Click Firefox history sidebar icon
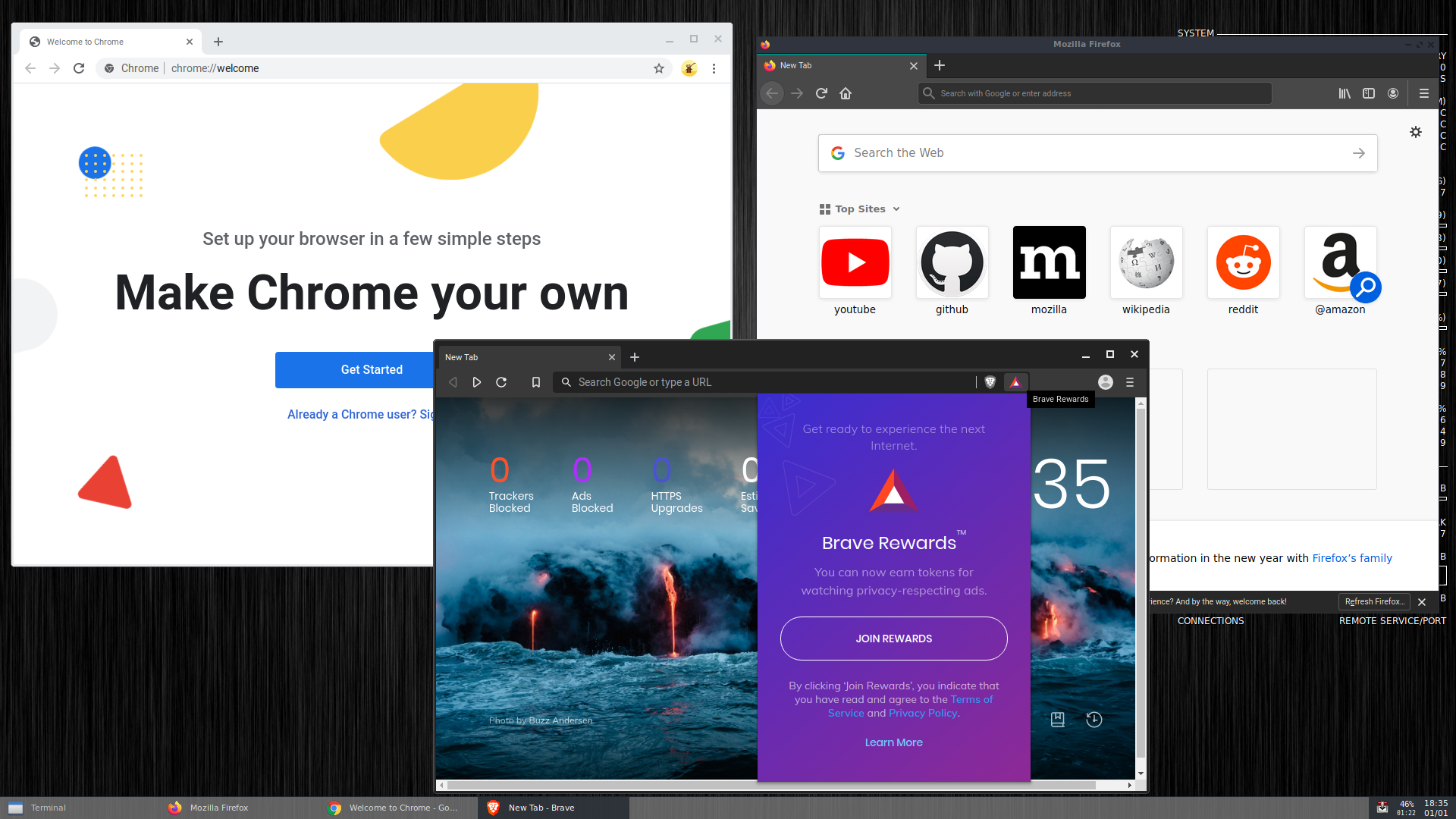The image size is (1456, 819). (x=1370, y=93)
